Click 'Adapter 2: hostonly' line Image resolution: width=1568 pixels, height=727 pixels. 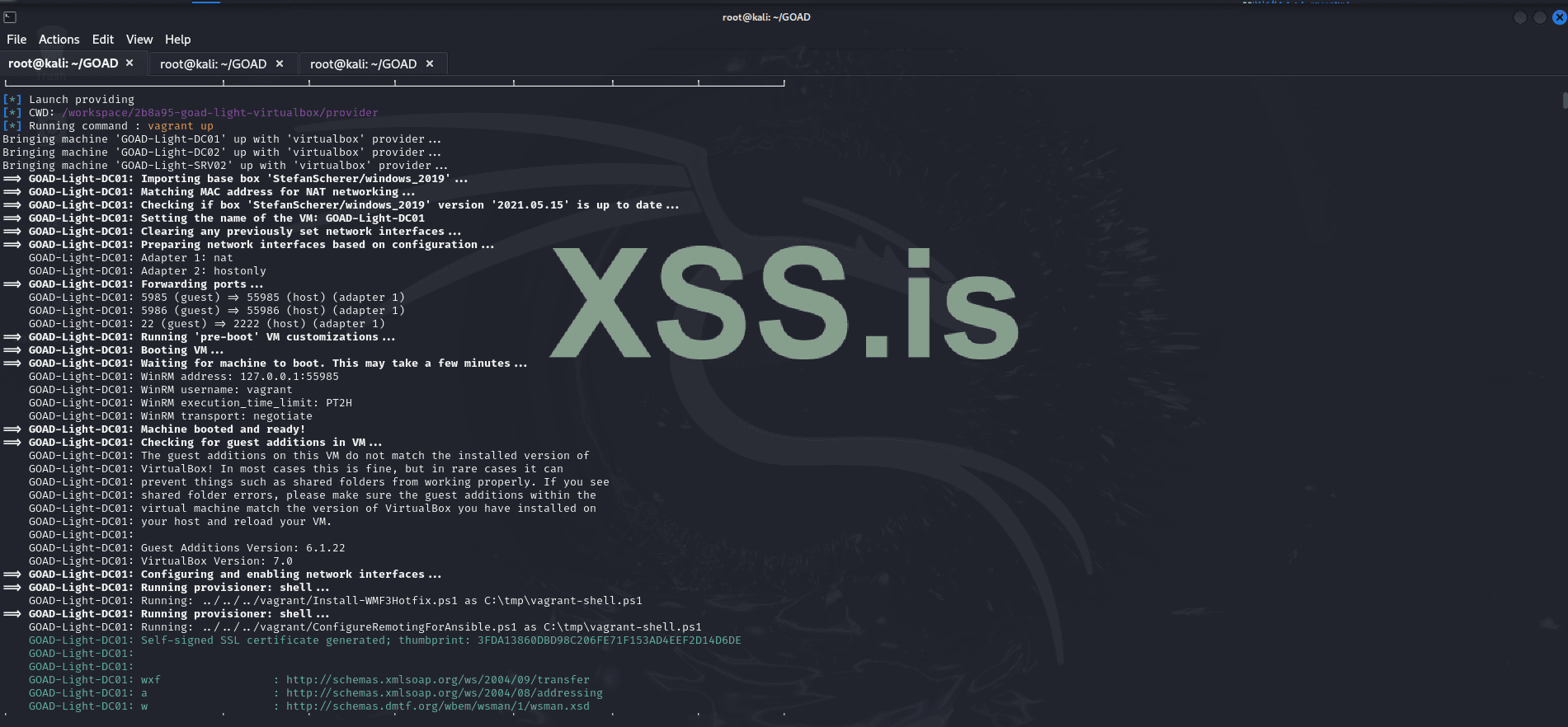point(148,271)
